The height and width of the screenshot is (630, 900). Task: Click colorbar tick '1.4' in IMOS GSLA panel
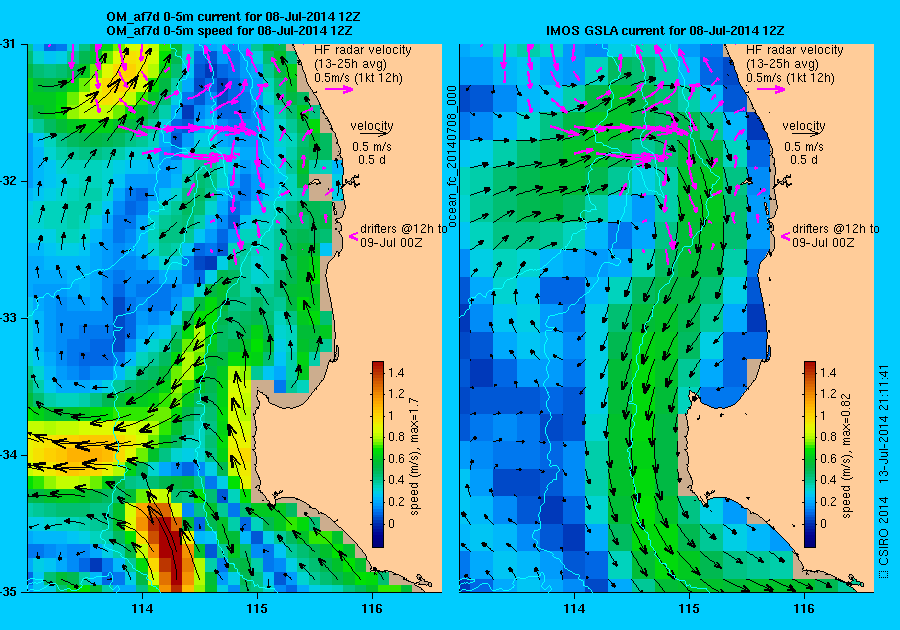828,372
